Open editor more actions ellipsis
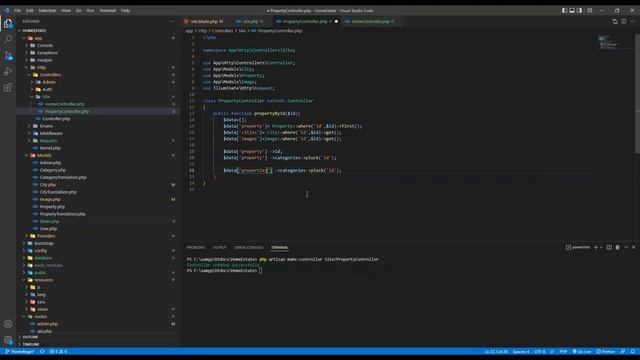 tap(633, 21)
